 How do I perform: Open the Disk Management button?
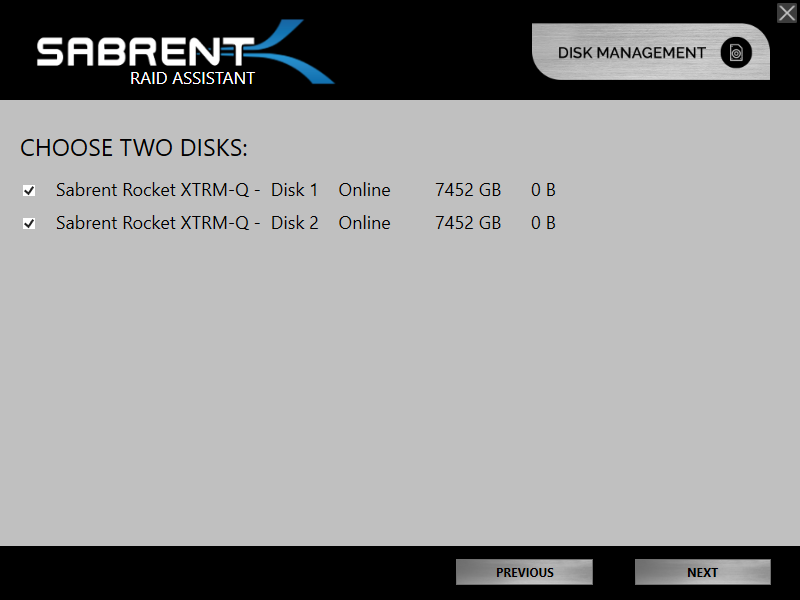click(651, 52)
